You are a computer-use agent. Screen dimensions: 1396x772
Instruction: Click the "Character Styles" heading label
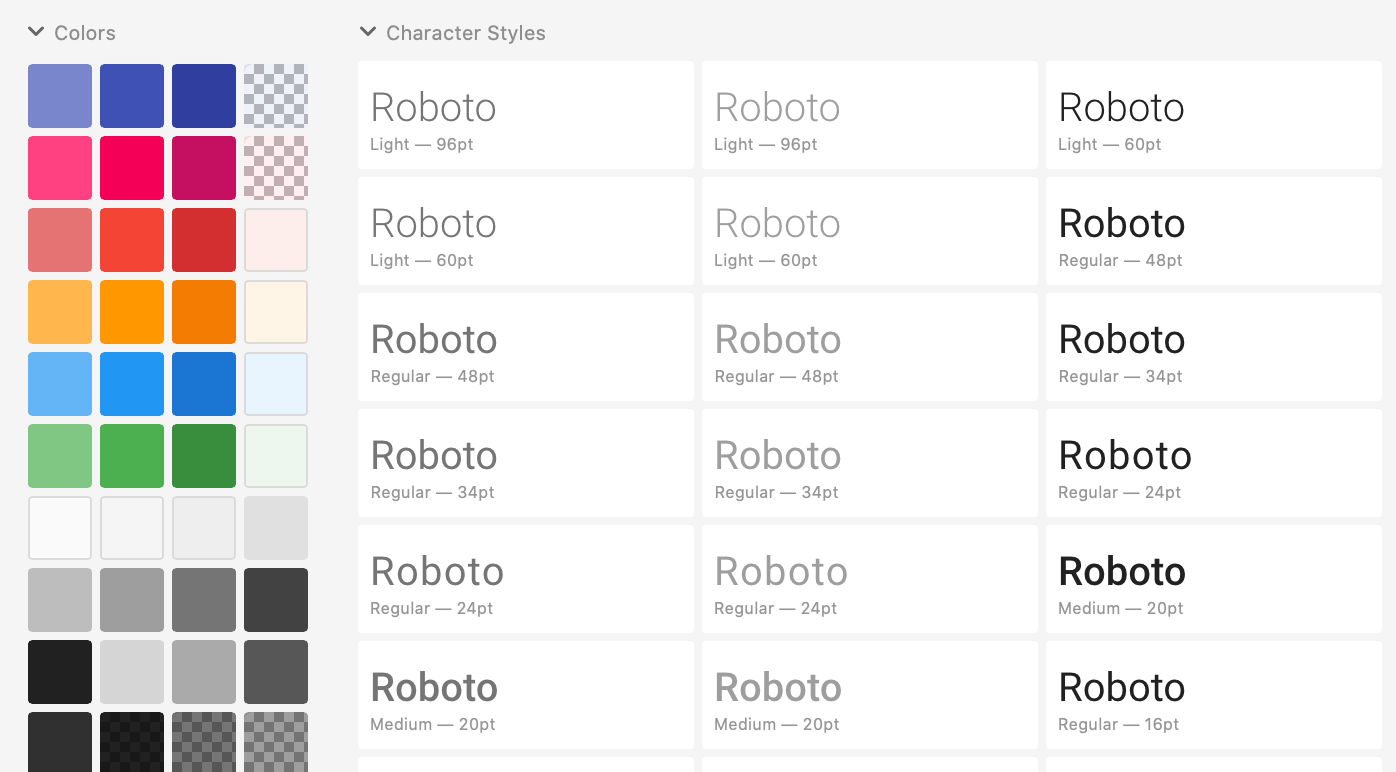pyautogui.click(x=466, y=33)
